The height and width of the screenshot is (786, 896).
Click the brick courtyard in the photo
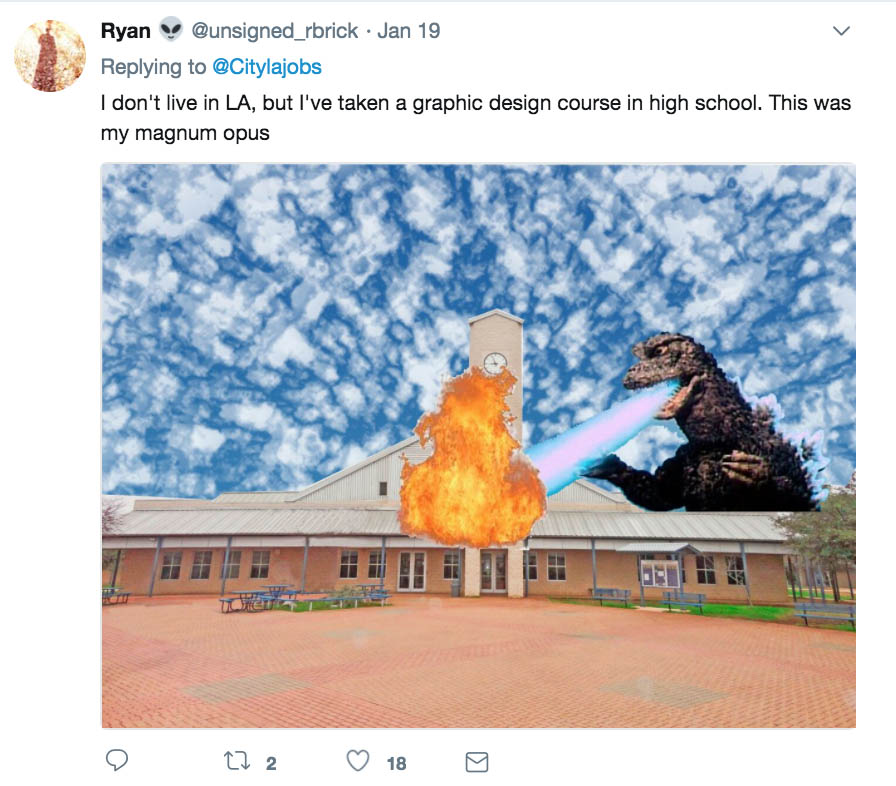click(478, 663)
